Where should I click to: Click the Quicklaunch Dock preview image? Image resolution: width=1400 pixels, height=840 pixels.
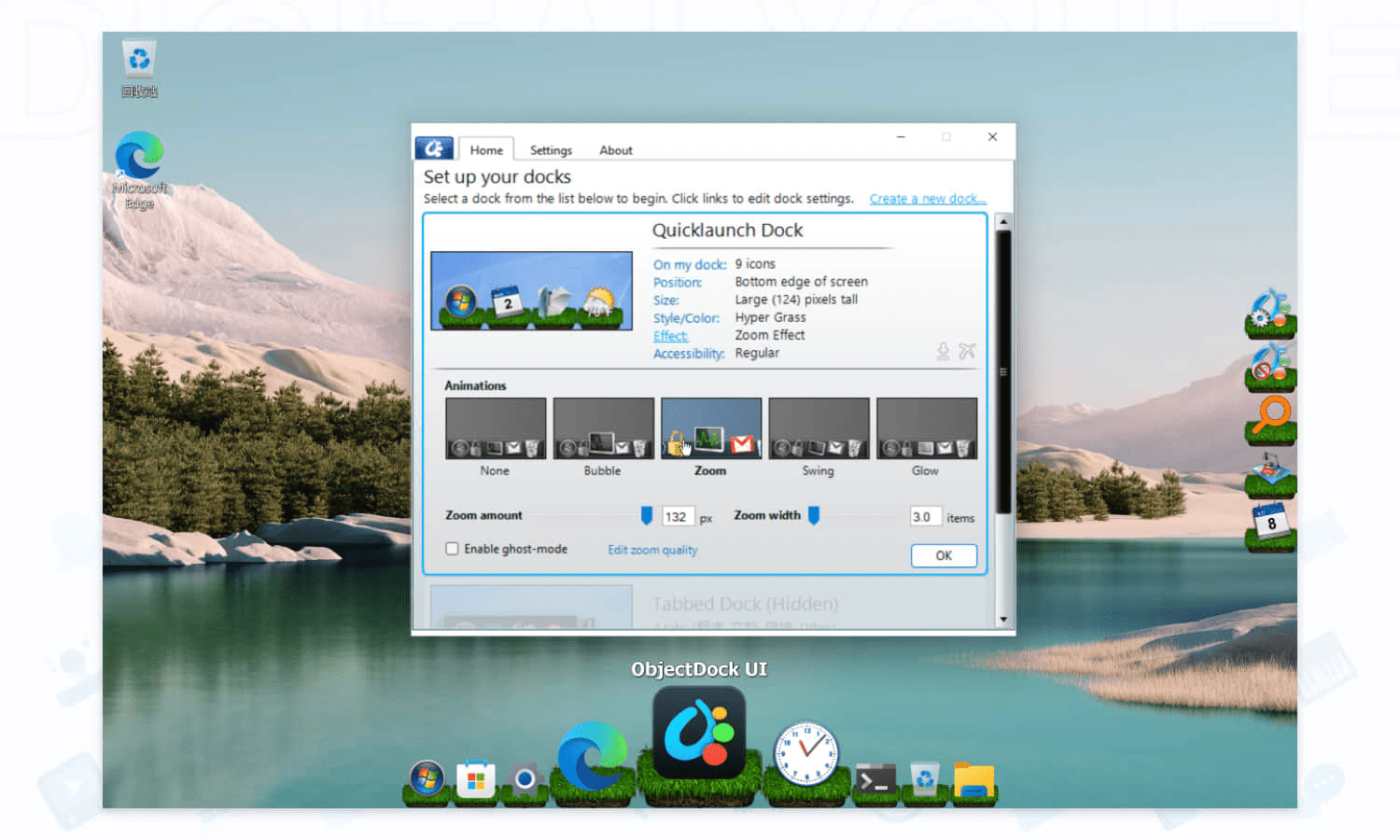531,290
